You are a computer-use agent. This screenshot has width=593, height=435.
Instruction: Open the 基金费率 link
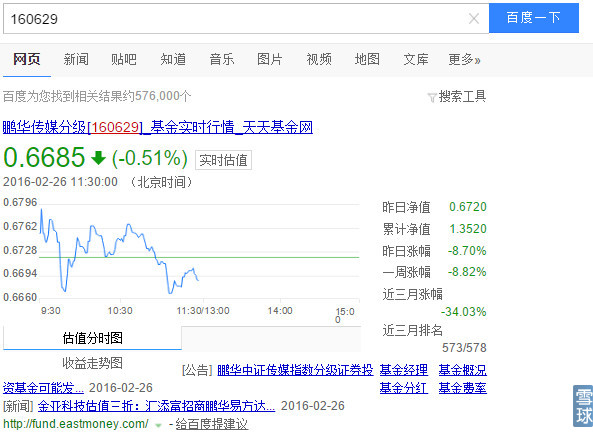pyautogui.click(x=463, y=388)
